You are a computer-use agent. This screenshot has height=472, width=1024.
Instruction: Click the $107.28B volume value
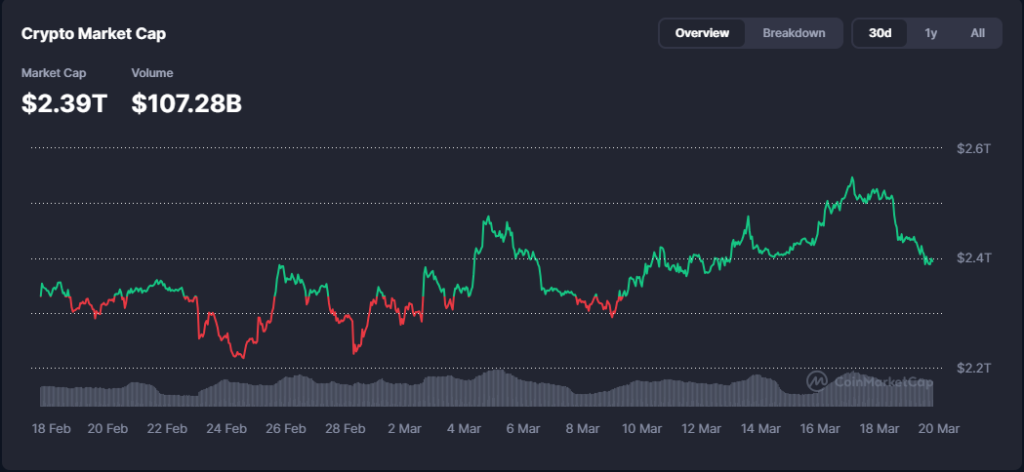click(x=186, y=102)
